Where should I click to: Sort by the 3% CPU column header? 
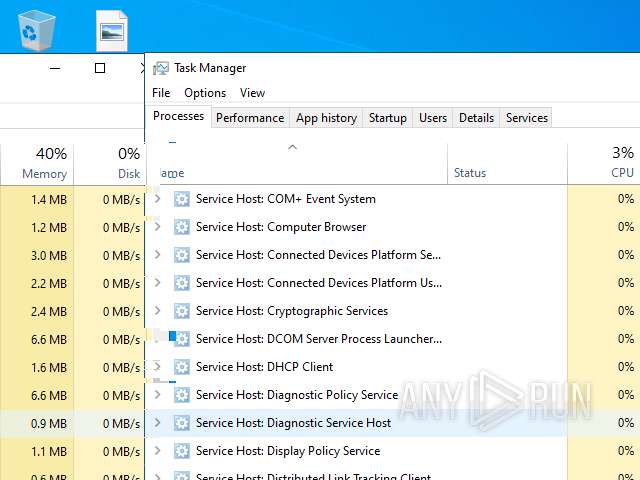pyautogui.click(x=604, y=164)
